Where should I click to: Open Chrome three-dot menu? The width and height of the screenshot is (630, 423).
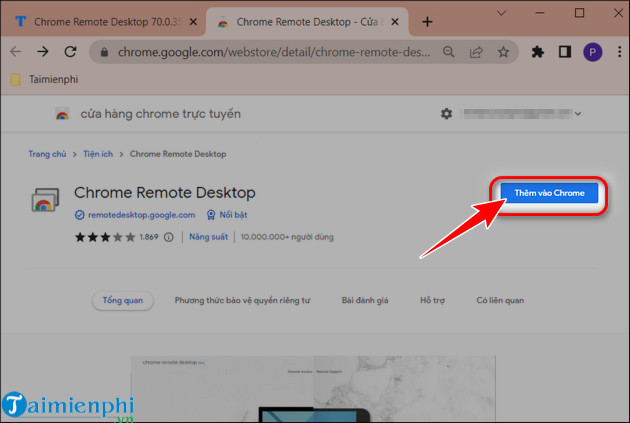click(620, 52)
